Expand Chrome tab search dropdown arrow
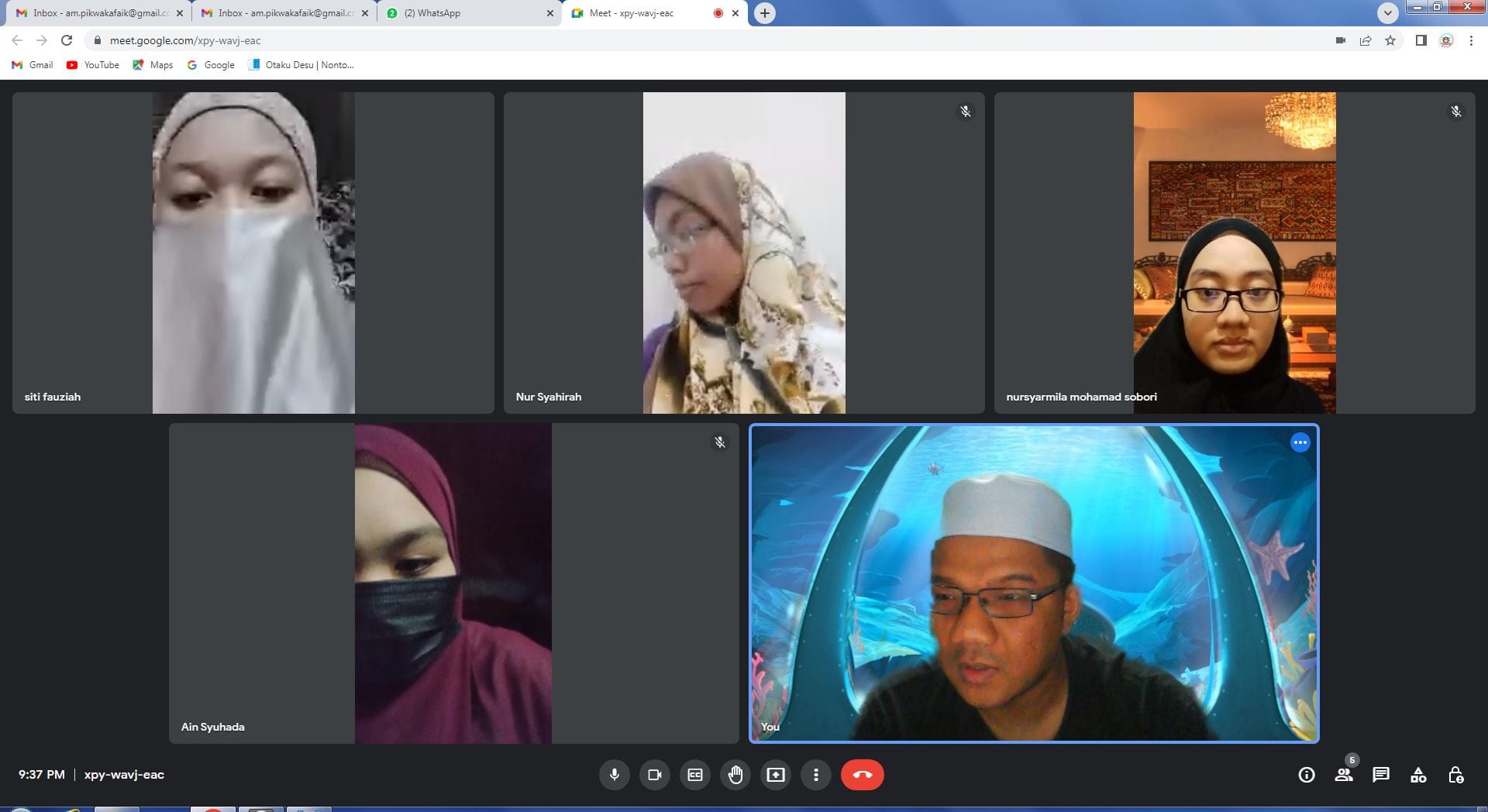This screenshot has width=1488, height=812. point(1387,13)
